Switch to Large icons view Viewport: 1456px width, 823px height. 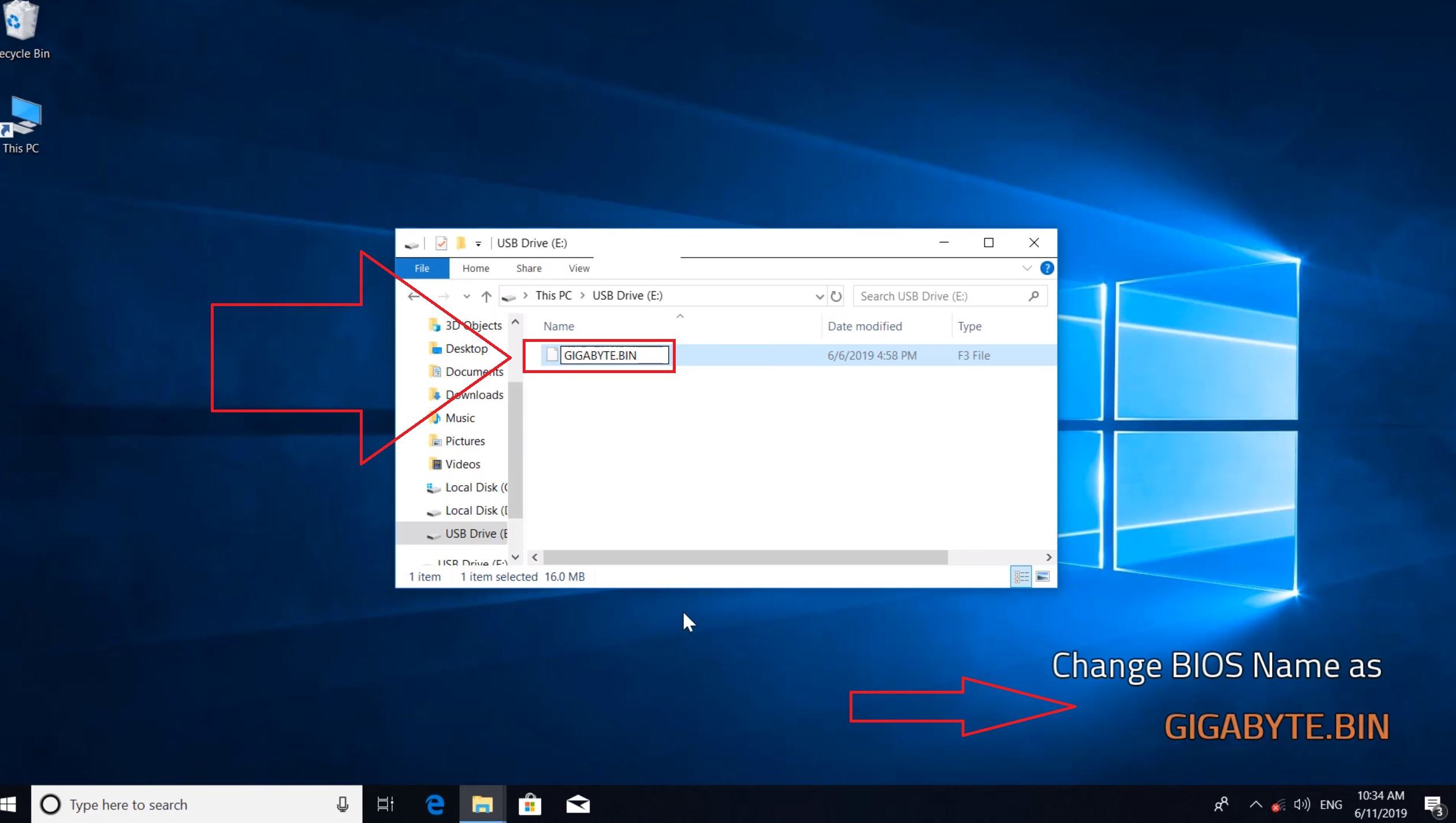[x=1042, y=576]
